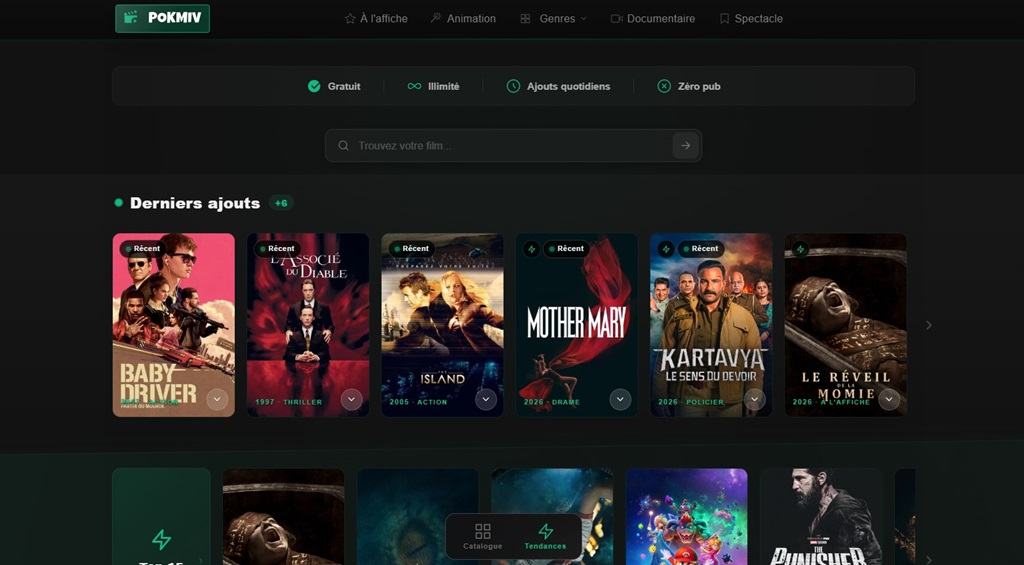Open the Spectacle menu item

[751, 18]
